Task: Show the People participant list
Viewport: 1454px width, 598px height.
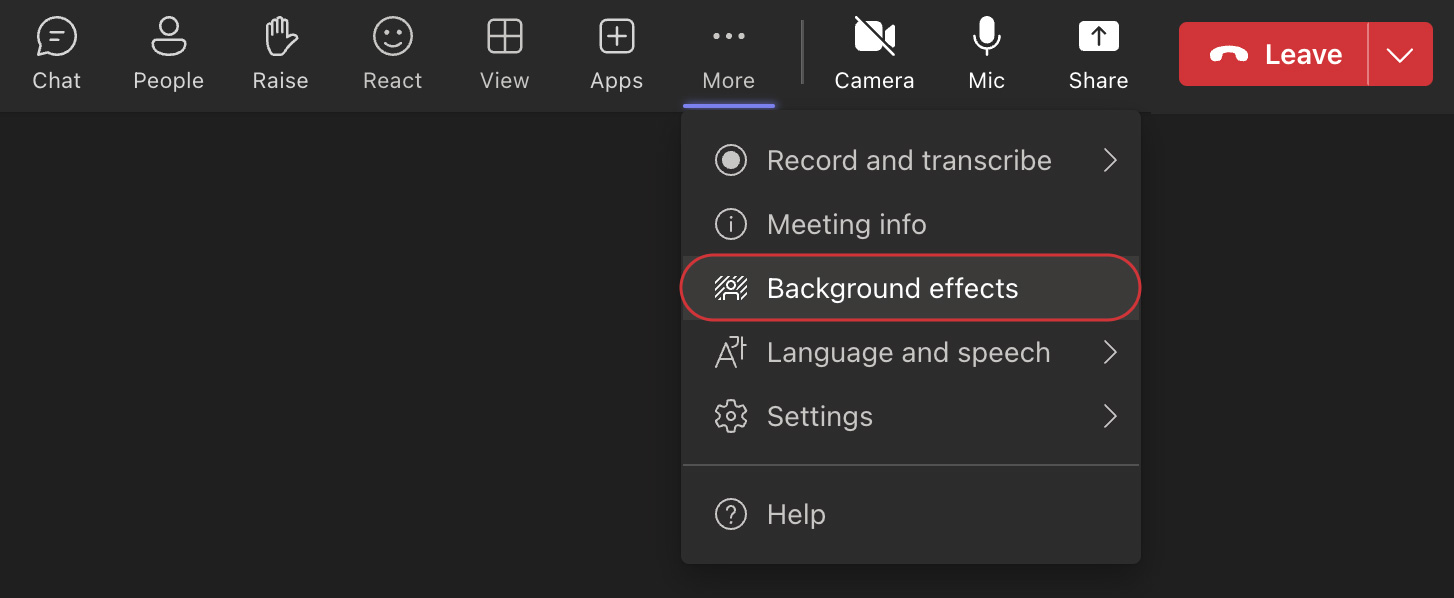Action: tap(168, 50)
